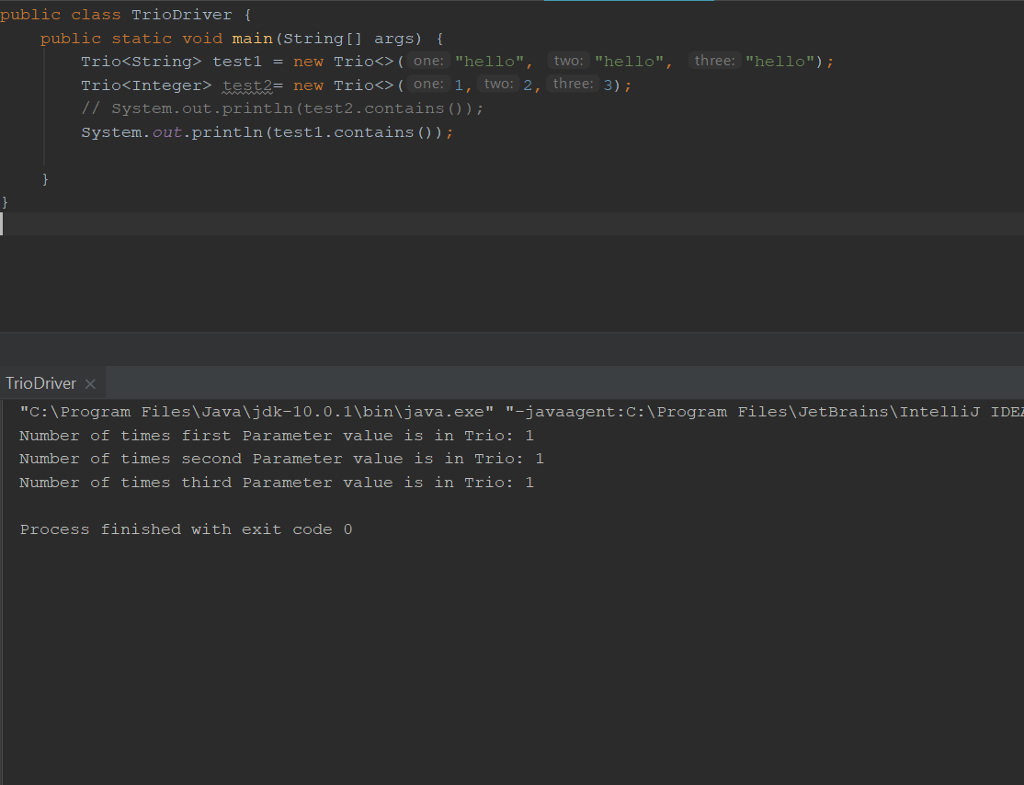Image resolution: width=1024 pixels, height=785 pixels.
Task: Click the java.exe command line in console
Action: [x=521, y=412]
